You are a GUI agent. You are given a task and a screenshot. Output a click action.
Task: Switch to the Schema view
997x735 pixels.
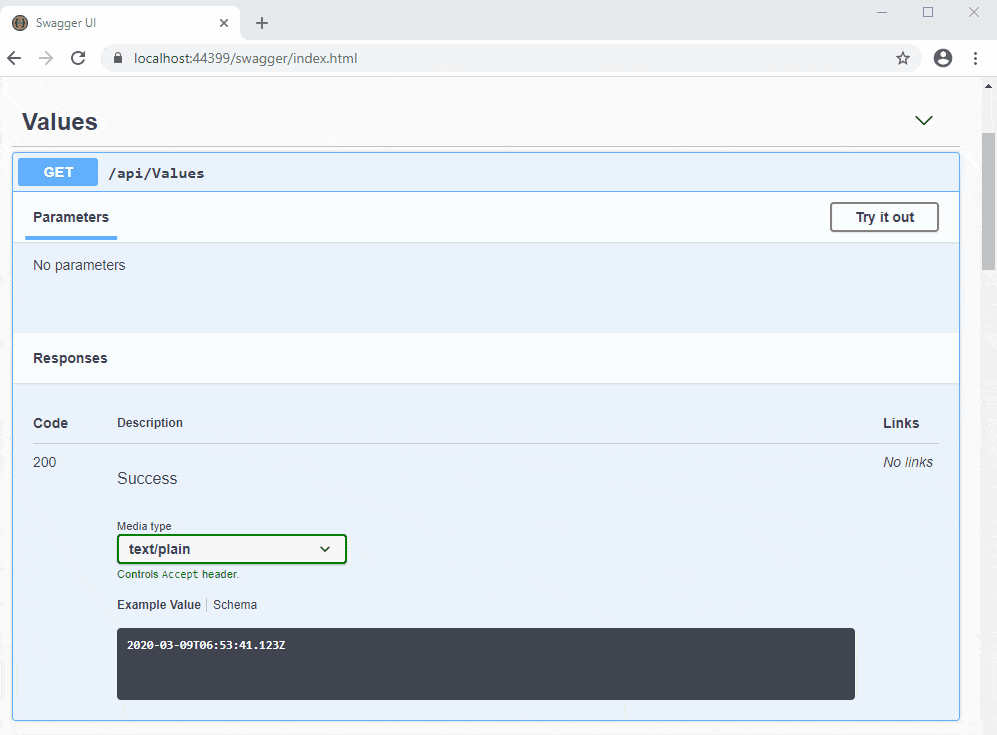[235, 605]
